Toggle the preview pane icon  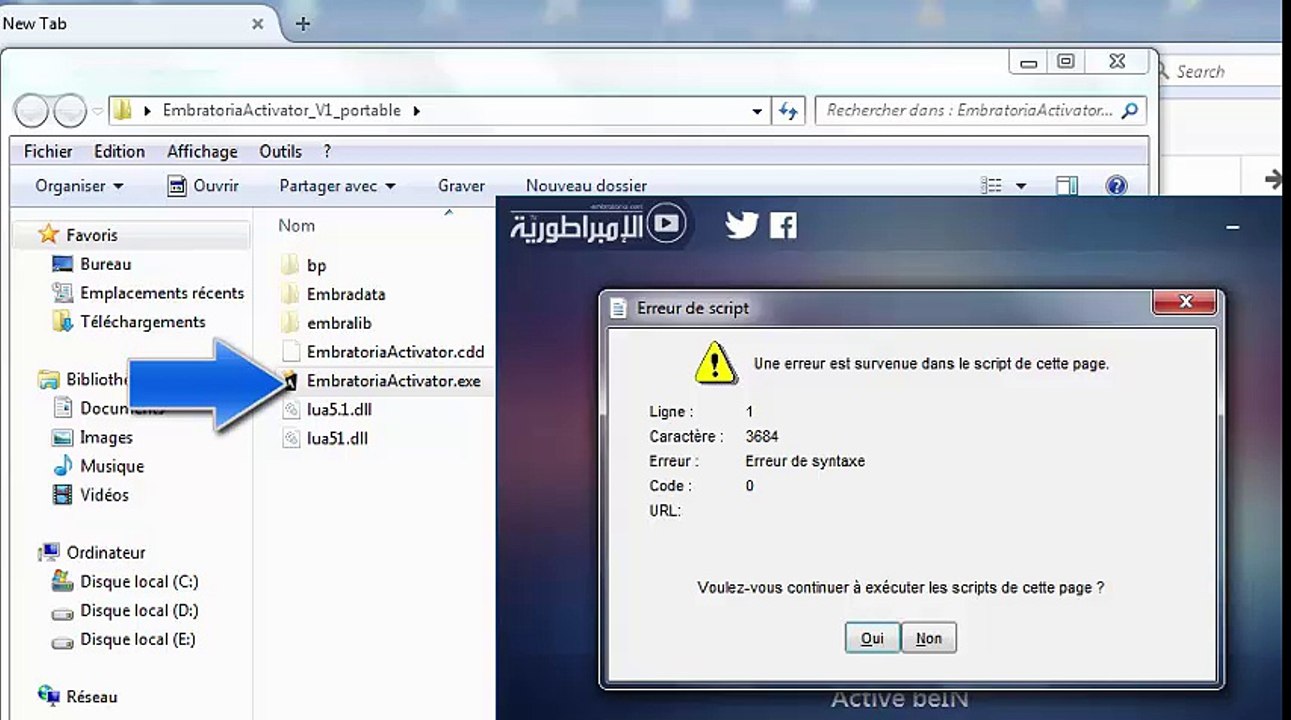pyautogui.click(x=1067, y=186)
